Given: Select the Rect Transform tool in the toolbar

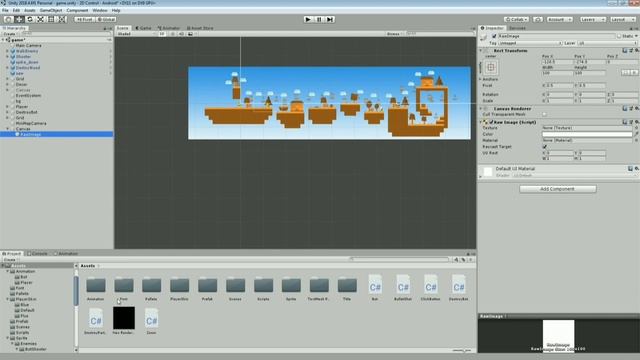Looking at the screenshot, I should coord(51,19).
